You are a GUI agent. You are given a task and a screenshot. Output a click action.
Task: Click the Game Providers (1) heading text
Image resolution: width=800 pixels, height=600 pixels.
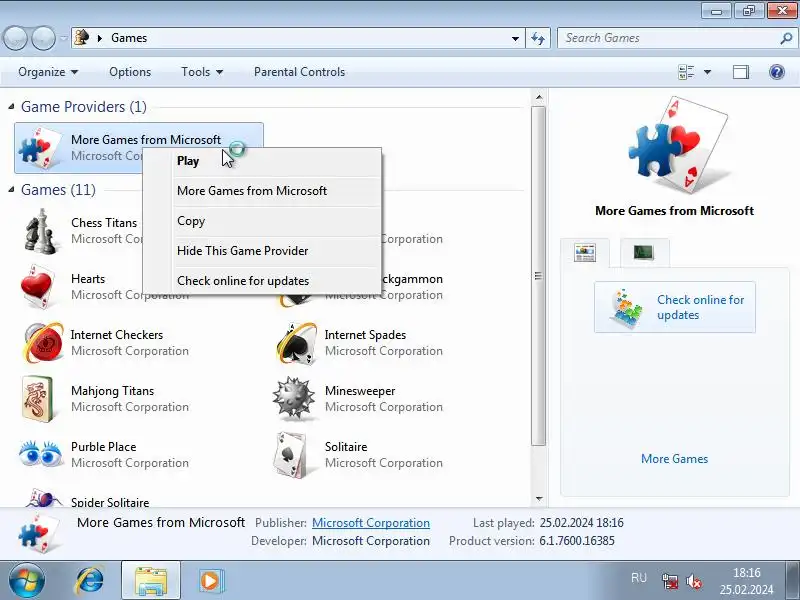(84, 107)
